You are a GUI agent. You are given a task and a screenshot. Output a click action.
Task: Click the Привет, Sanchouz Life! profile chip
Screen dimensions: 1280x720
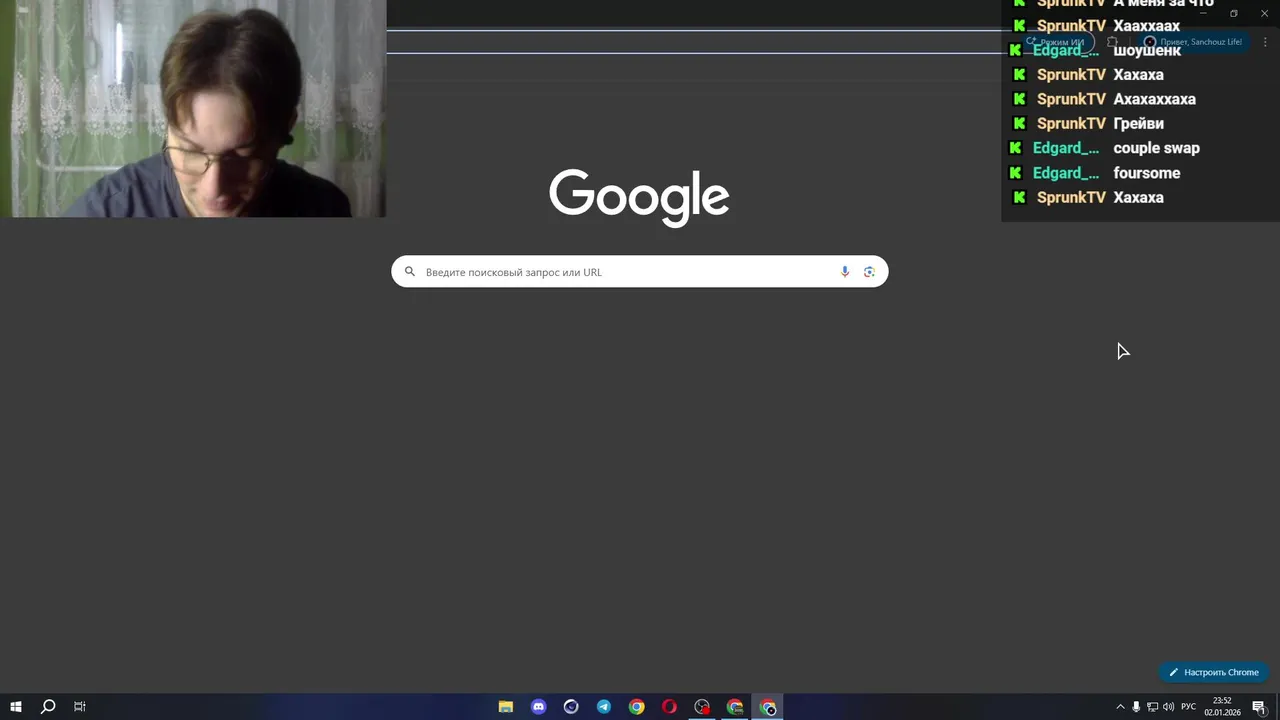point(1193,42)
